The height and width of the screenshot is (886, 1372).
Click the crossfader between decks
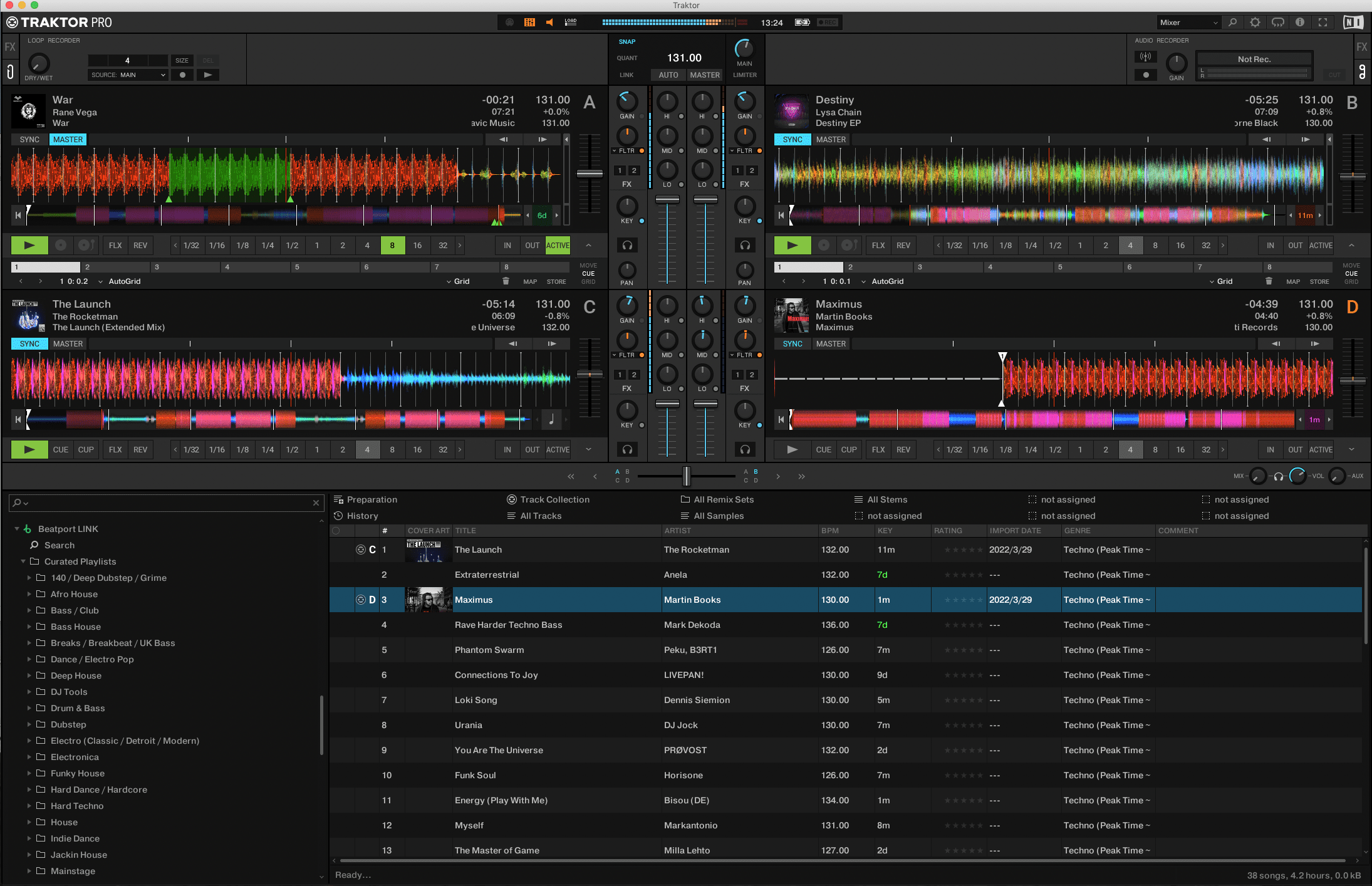point(687,476)
